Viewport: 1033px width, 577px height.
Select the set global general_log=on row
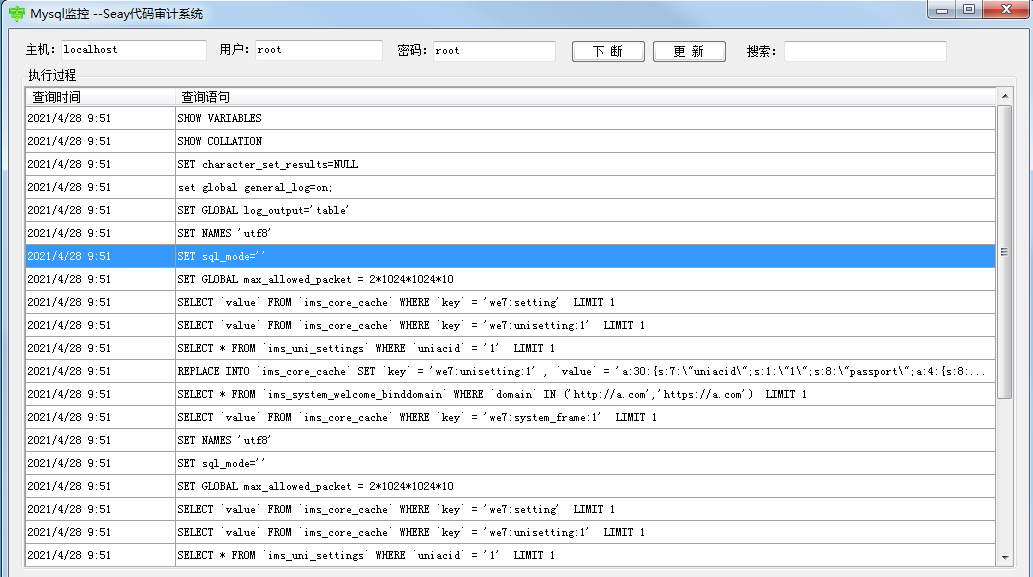511,187
